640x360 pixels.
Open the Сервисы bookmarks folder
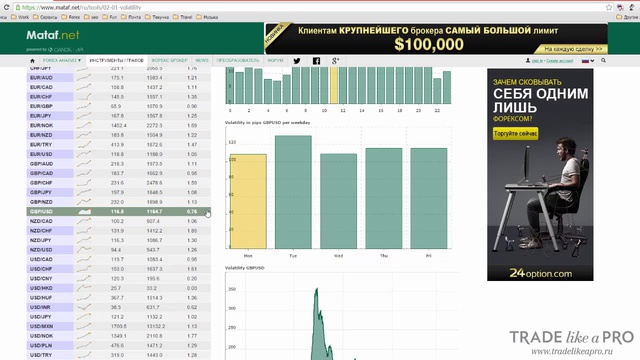coord(45,17)
